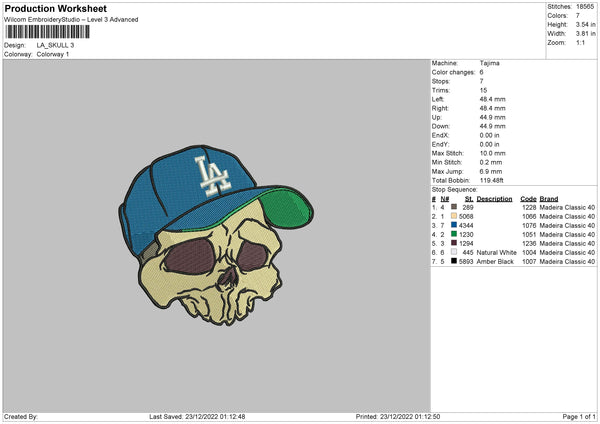Screen dimensions: 600x424
Task: Click thread code '1228' in stop 1
Action: [529, 207]
